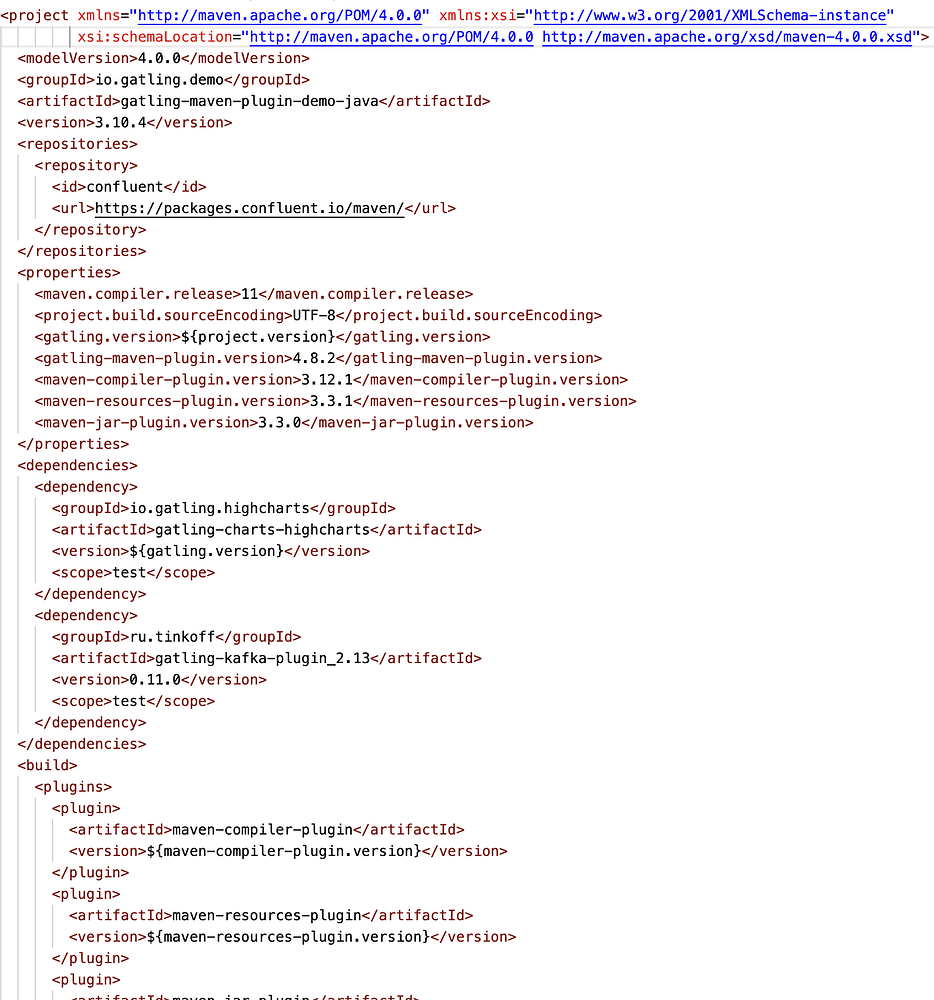This screenshot has height=1000, width=934.
Task: Select the maven.compiler.release value 11
Action: point(249,294)
